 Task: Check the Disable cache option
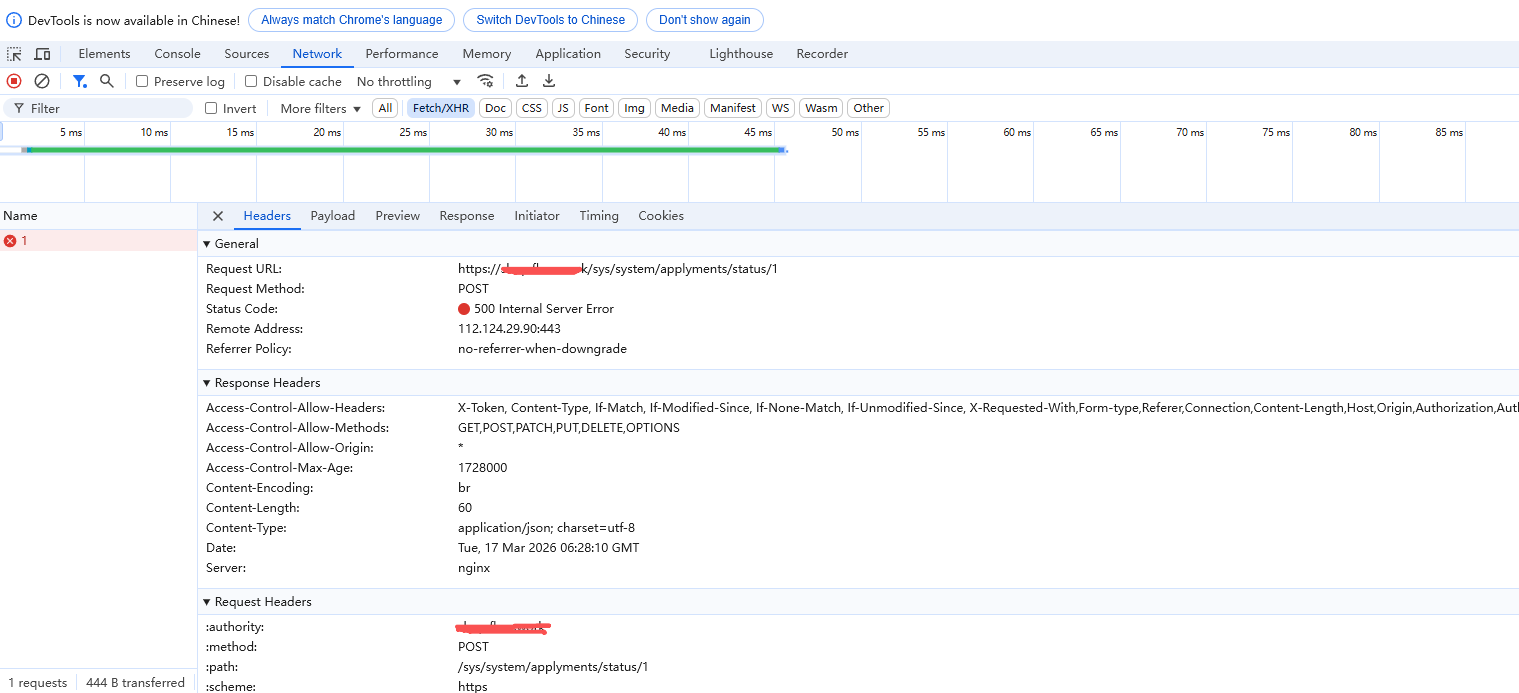point(251,82)
